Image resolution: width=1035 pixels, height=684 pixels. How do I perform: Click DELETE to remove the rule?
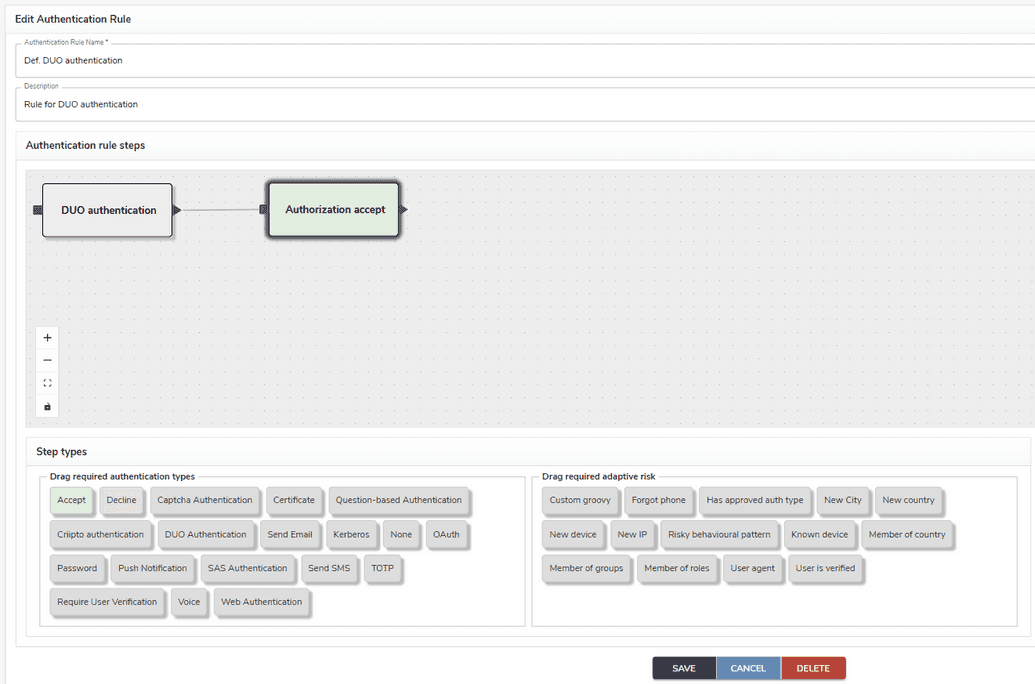tap(812, 667)
